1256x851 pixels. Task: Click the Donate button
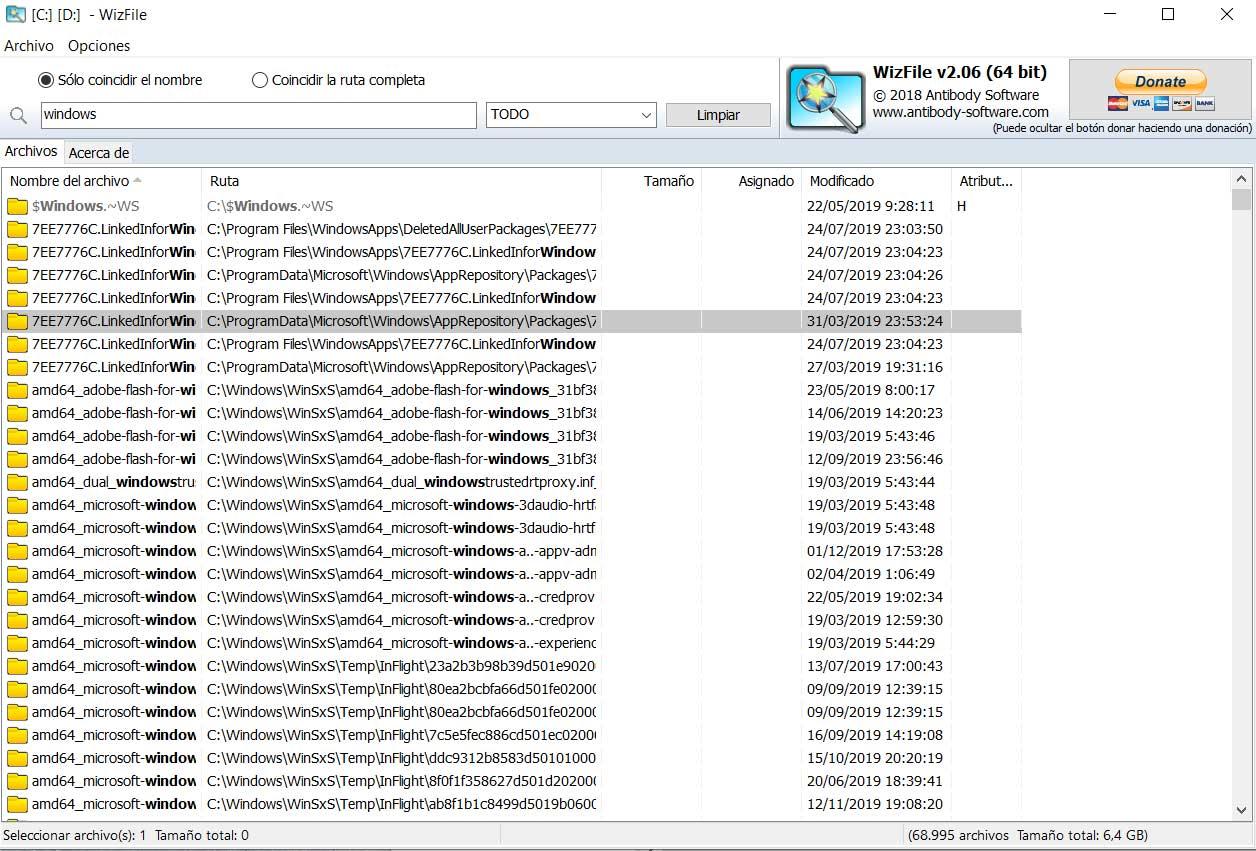pyautogui.click(x=1161, y=90)
